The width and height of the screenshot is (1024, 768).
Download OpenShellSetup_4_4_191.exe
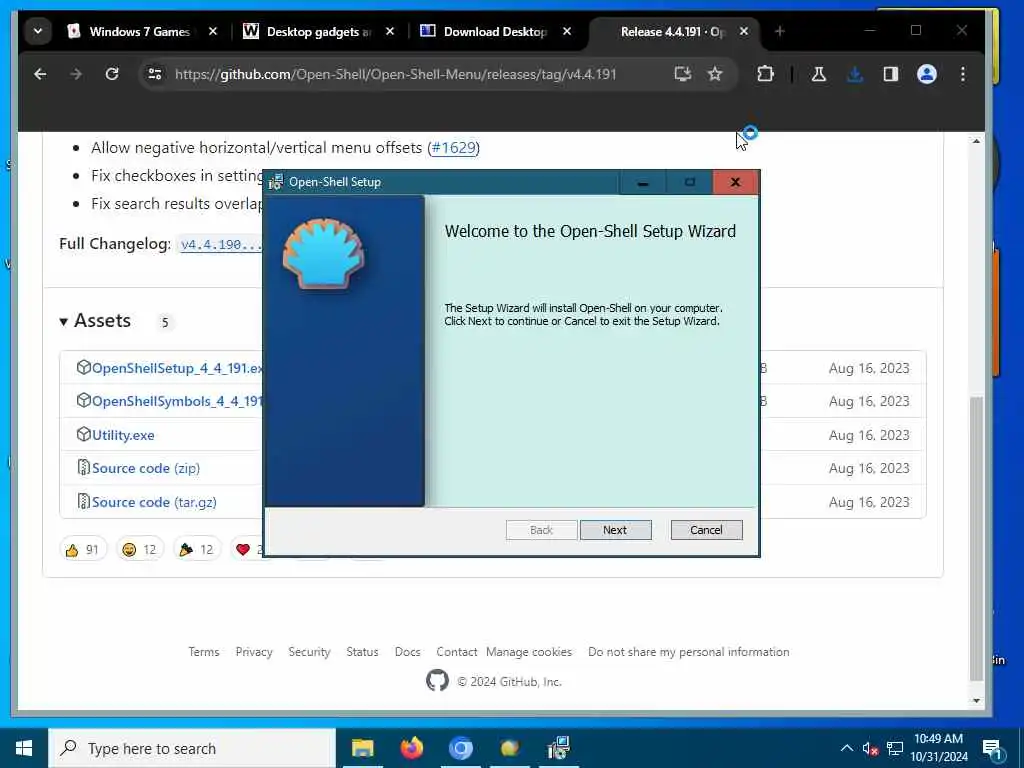[x=177, y=368]
